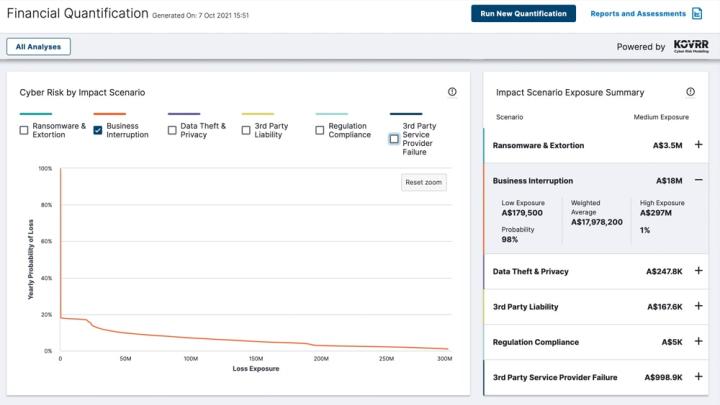720x405 pixels.
Task: Expand 3rd Party Liability plus icon
Action: [698, 307]
